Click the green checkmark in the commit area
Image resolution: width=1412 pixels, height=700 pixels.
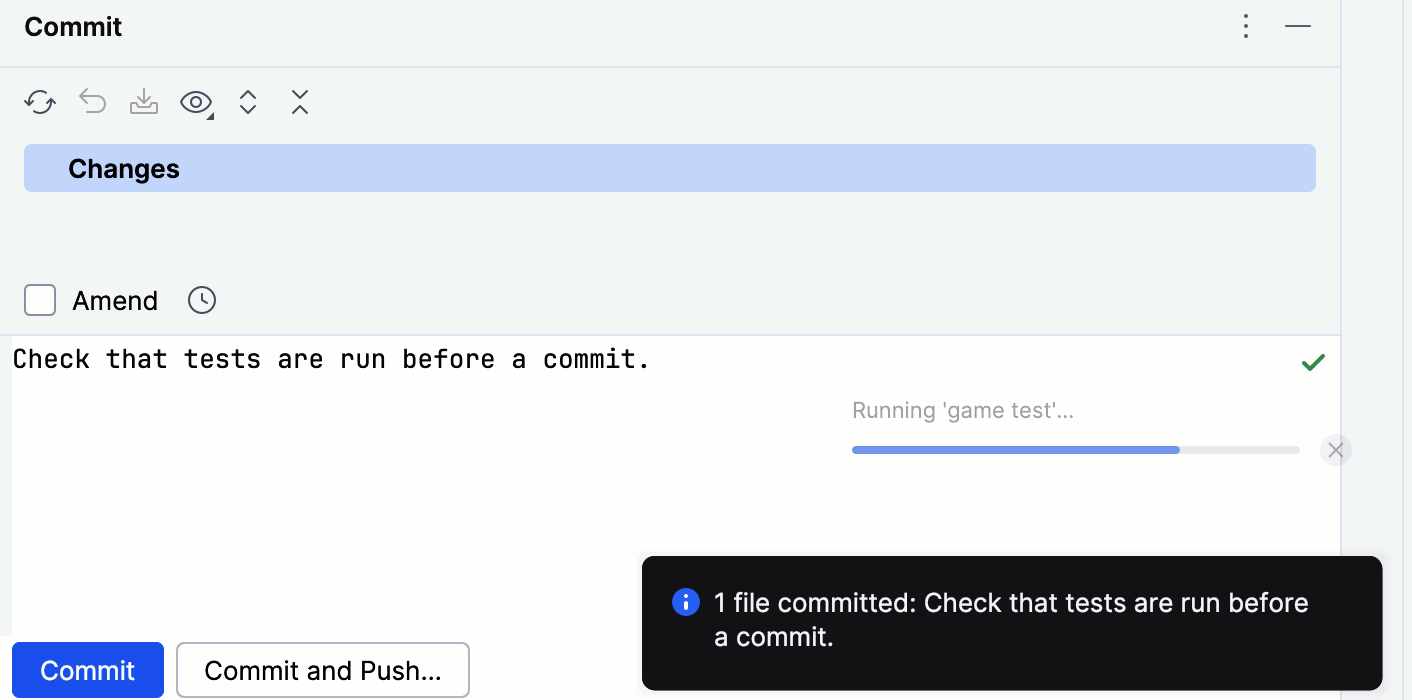[x=1314, y=362]
